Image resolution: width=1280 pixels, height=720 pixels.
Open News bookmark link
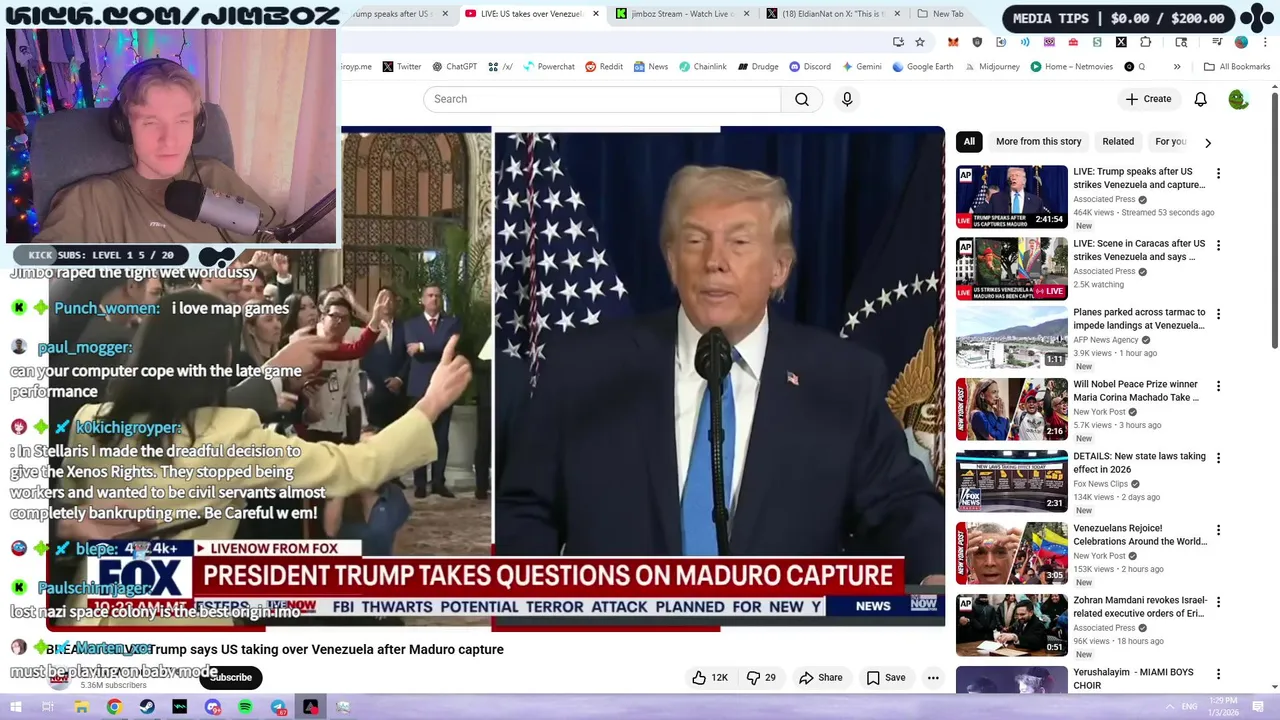tap(650, 67)
